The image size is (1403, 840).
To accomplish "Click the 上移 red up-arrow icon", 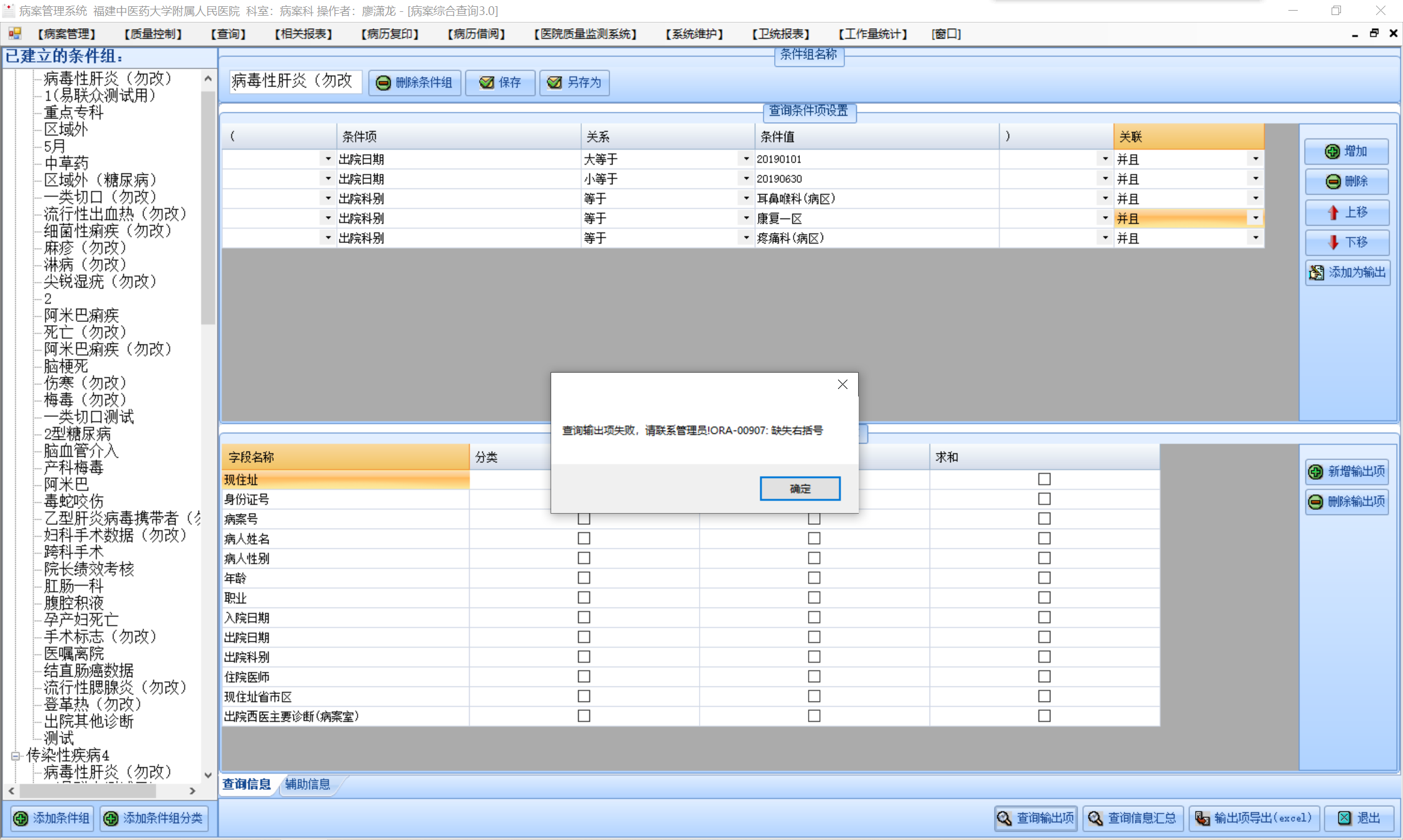I will coord(1333,212).
